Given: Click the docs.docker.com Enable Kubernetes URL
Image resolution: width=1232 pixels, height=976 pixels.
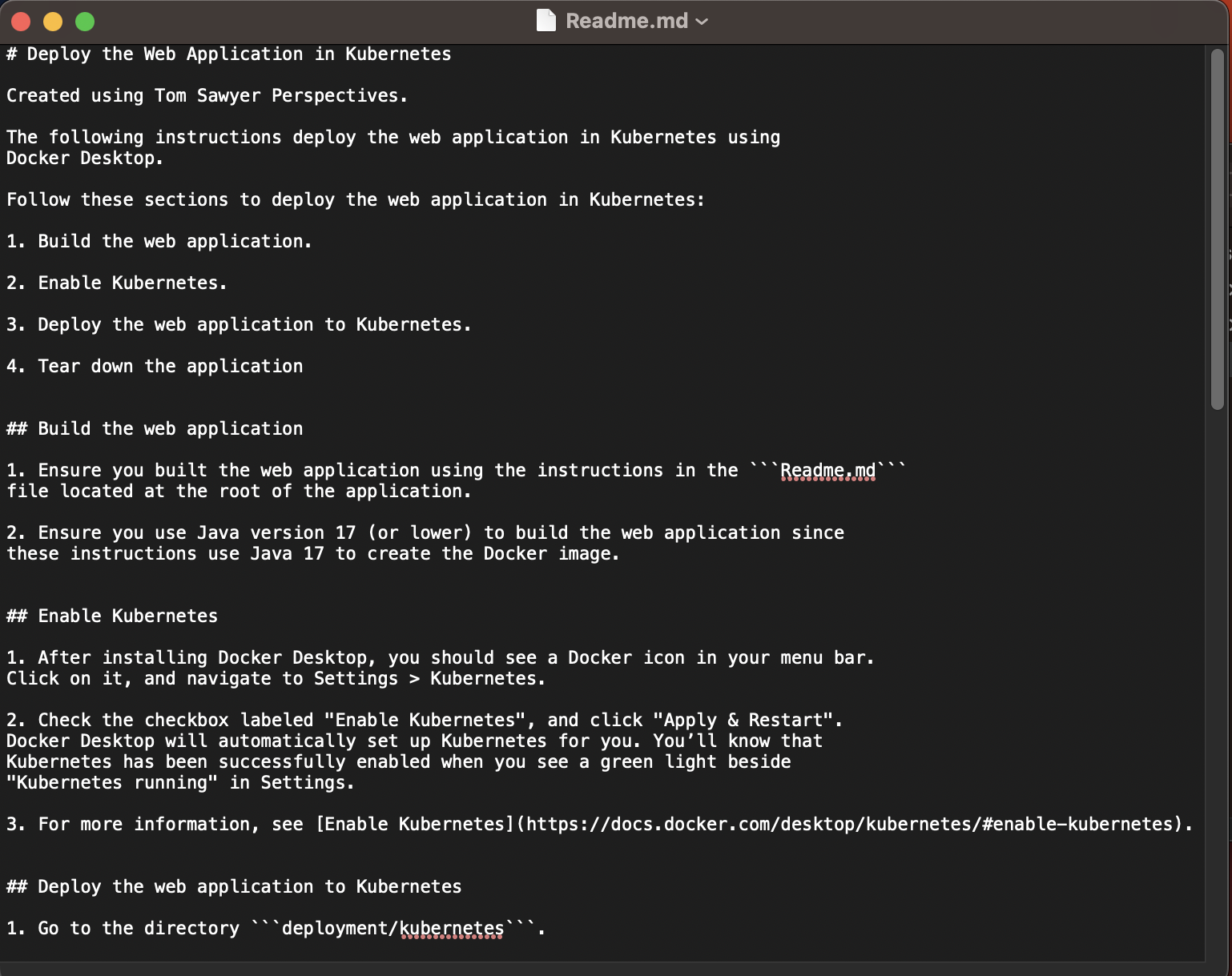Looking at the screenshot, I should (x=850, y=825).
